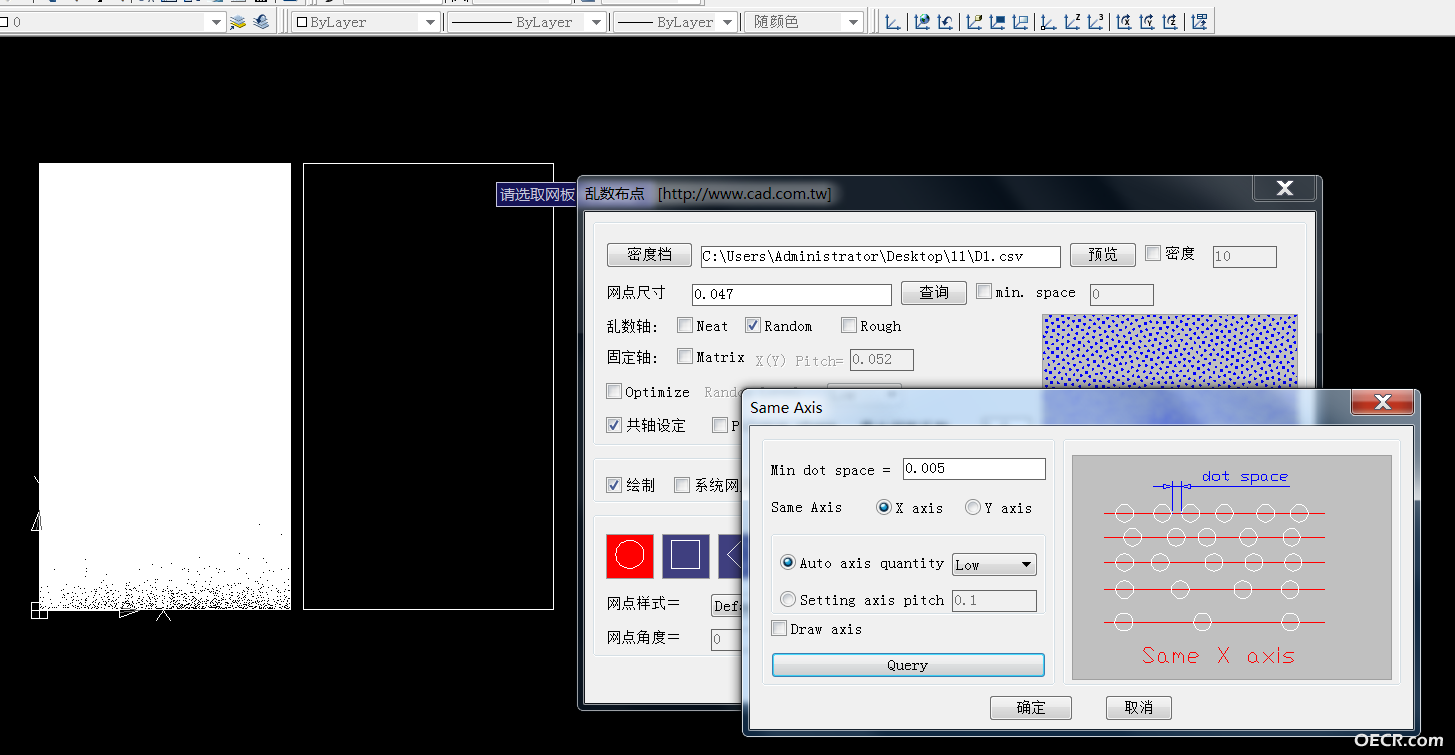The image size is (1455, 755).
Task: Uncheck the Random option
Action: [753, 325]
